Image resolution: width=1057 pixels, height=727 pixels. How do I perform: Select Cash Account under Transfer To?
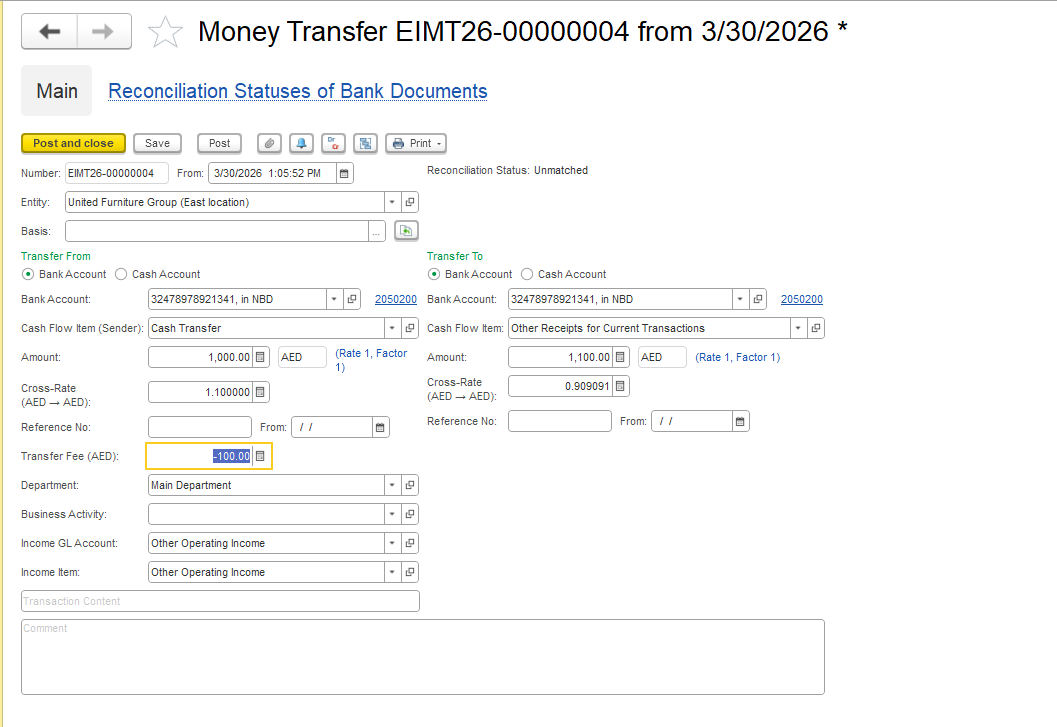528,274
